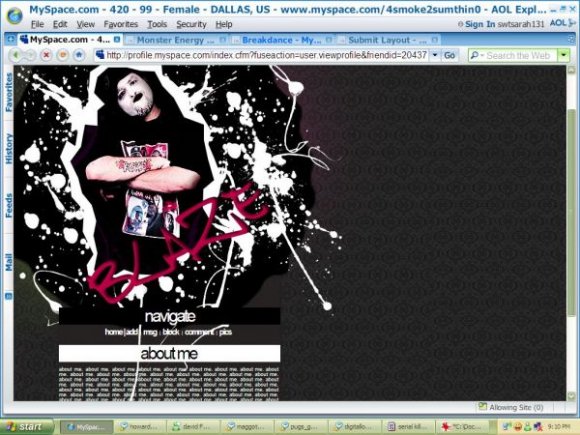Screen dimensions: 580x435
Task: Click the green search go button
Action: pyautogui.click(x=563, y=55)
